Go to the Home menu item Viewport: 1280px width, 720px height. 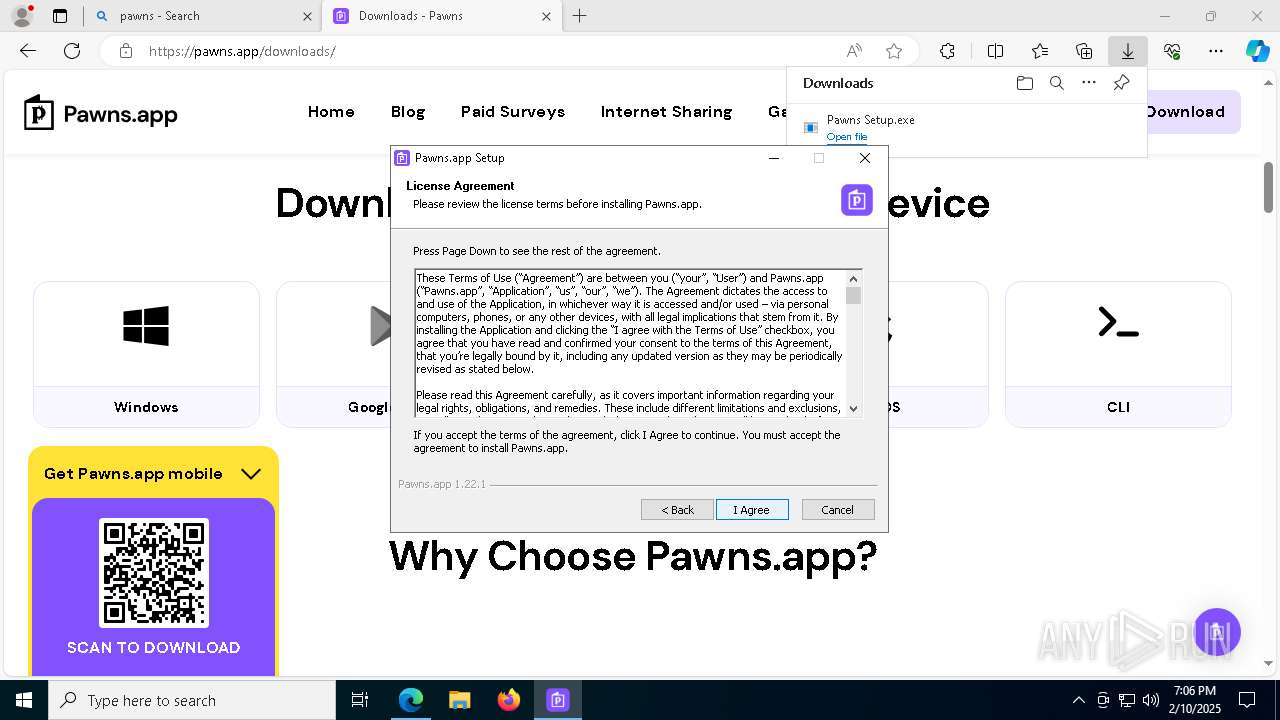[x=331, y=112]
